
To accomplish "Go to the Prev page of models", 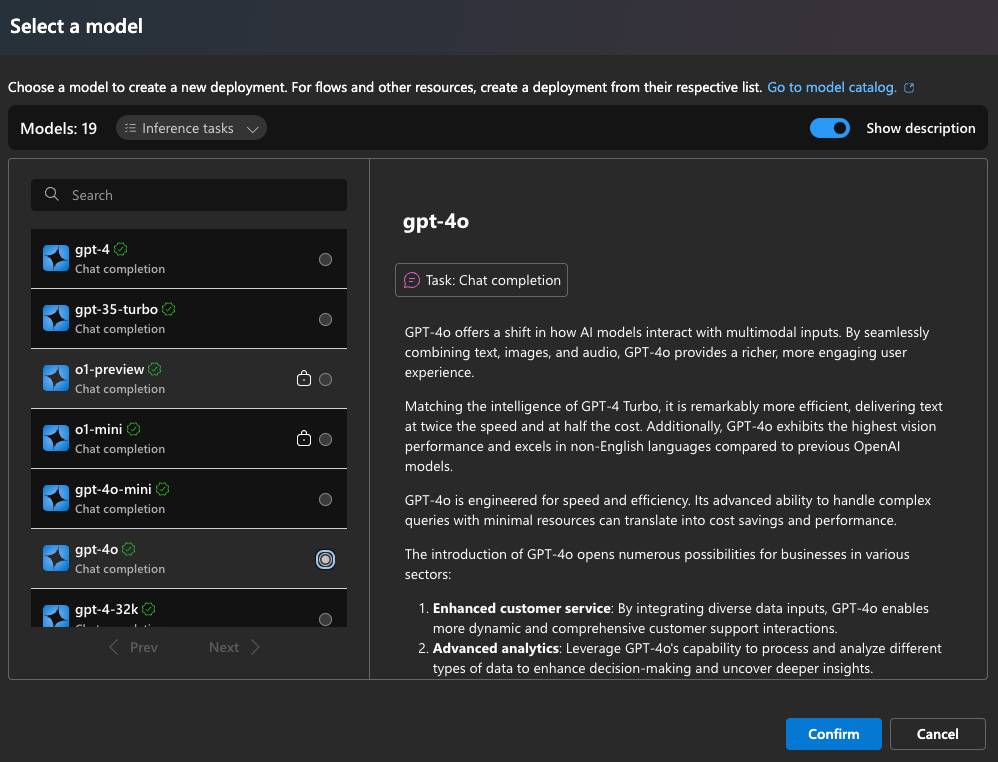I will (133, 647).
